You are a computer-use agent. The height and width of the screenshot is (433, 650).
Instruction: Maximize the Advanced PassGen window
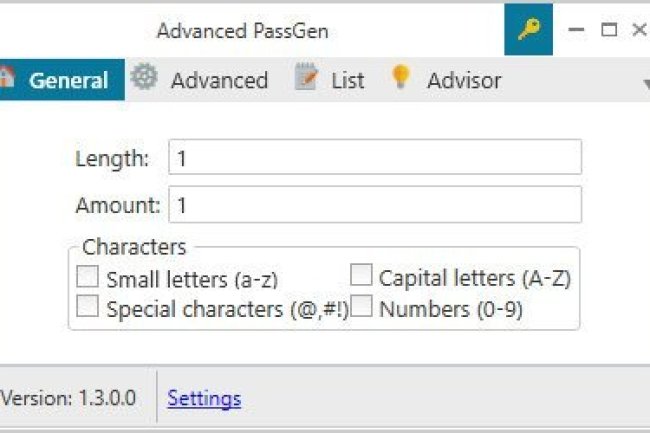pos(608,30)
